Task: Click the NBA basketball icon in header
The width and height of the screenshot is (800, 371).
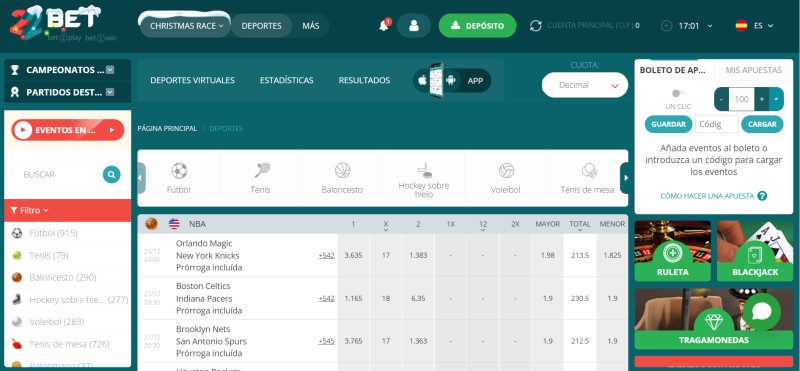Action: click(x=152, y=224)
